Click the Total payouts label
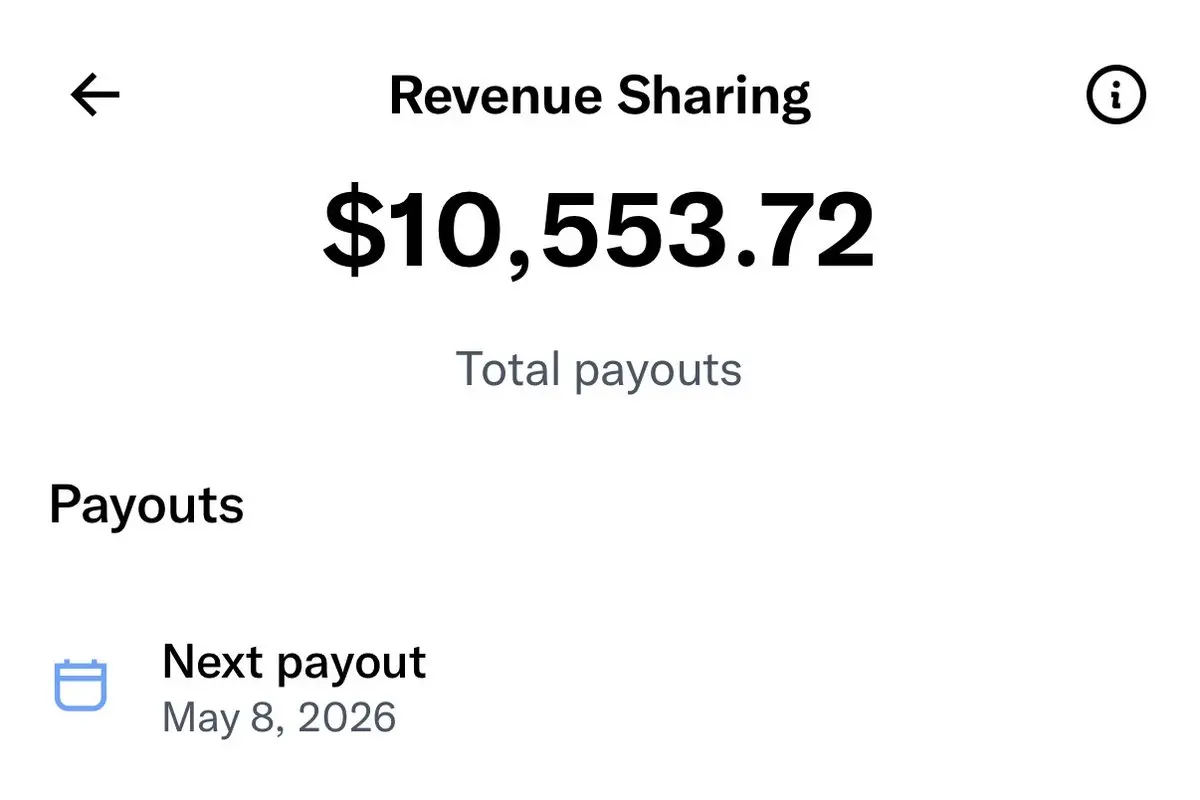Screen dimensions: 1200x800 tap(599, 370)
